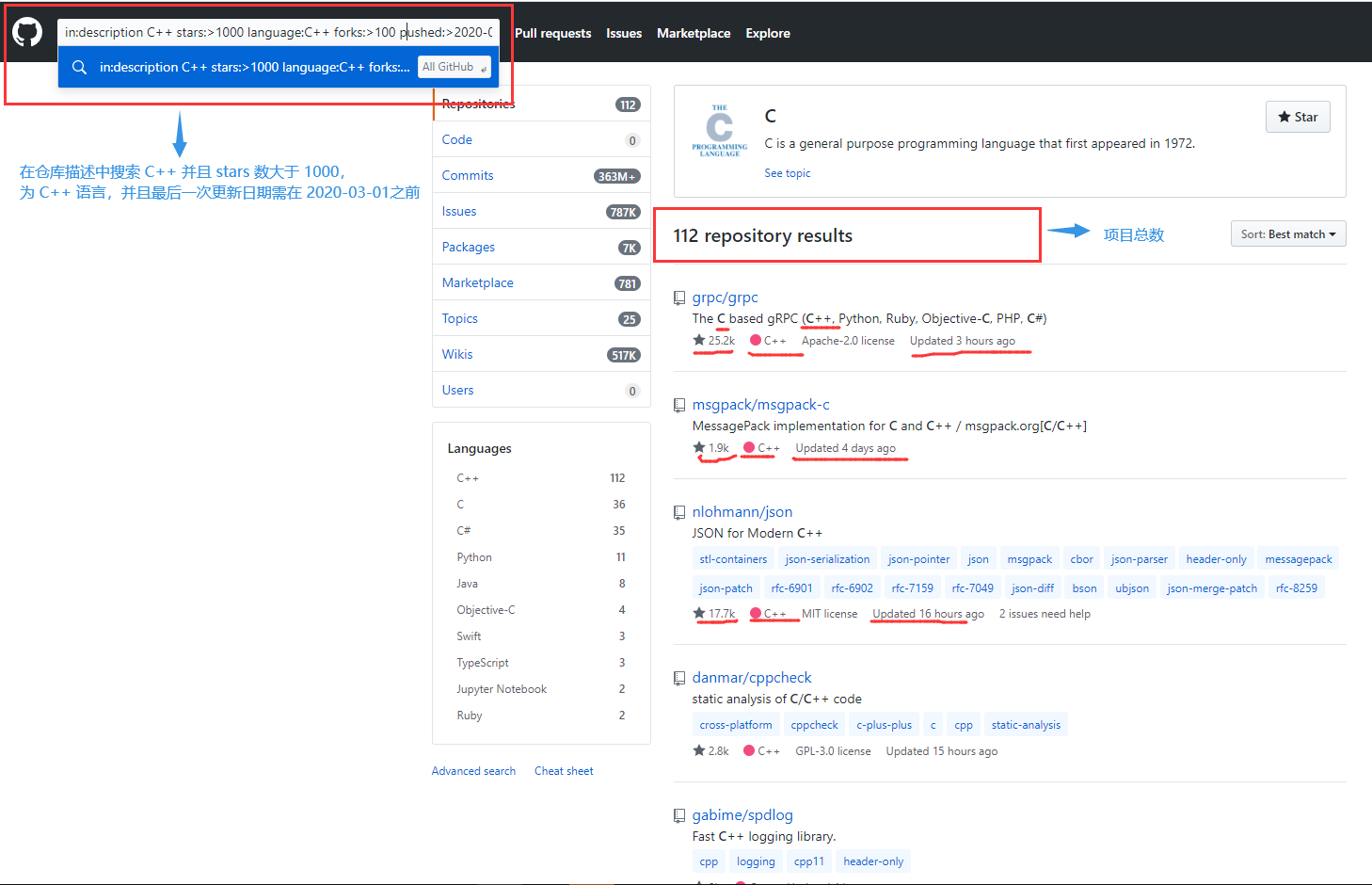Click star icon showing 2.8k stars

[699, 750]
